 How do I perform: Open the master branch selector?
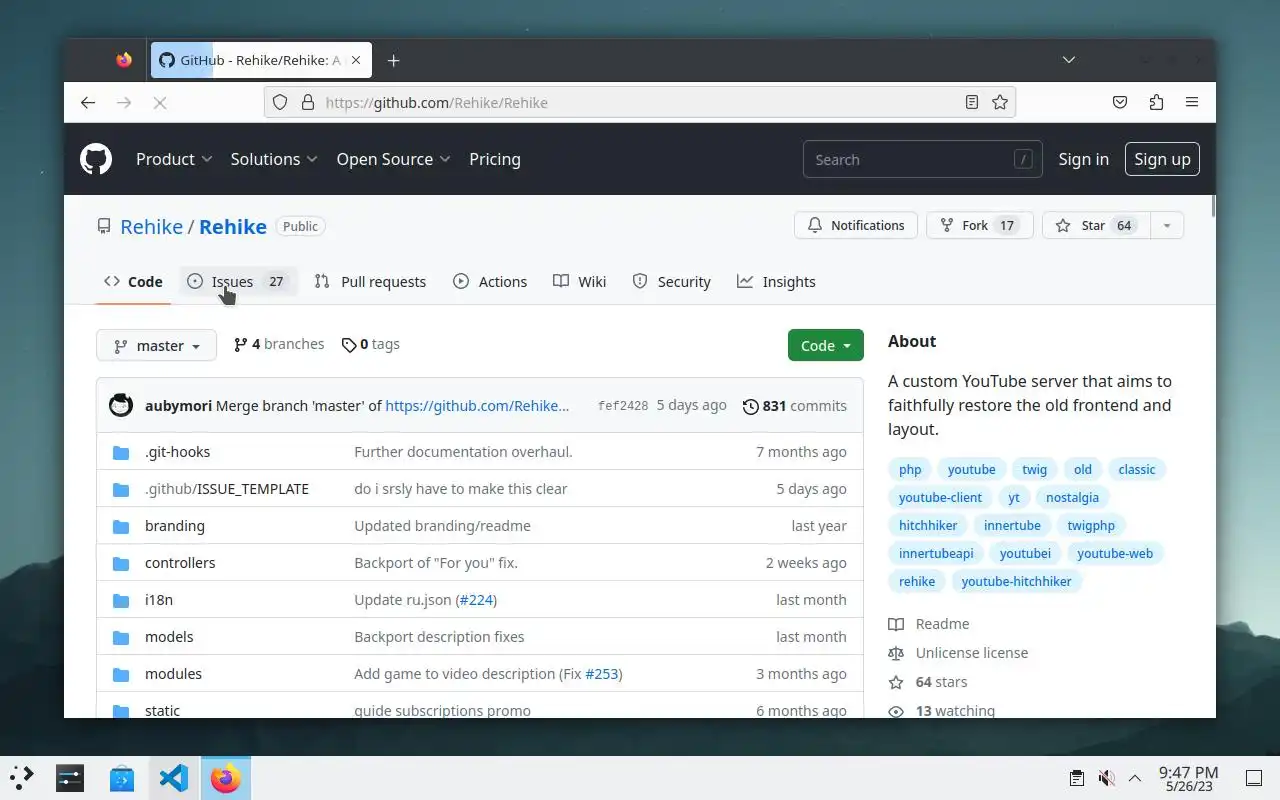[x=156, y=345]
